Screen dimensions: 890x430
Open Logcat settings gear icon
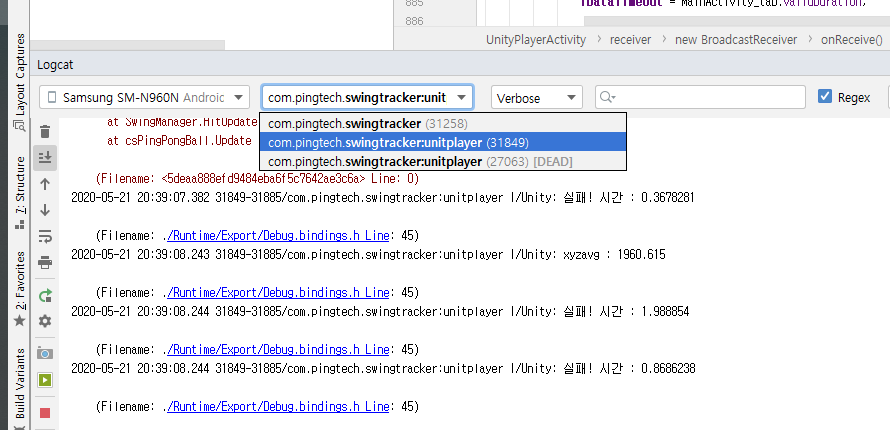[x=45, y=322]
